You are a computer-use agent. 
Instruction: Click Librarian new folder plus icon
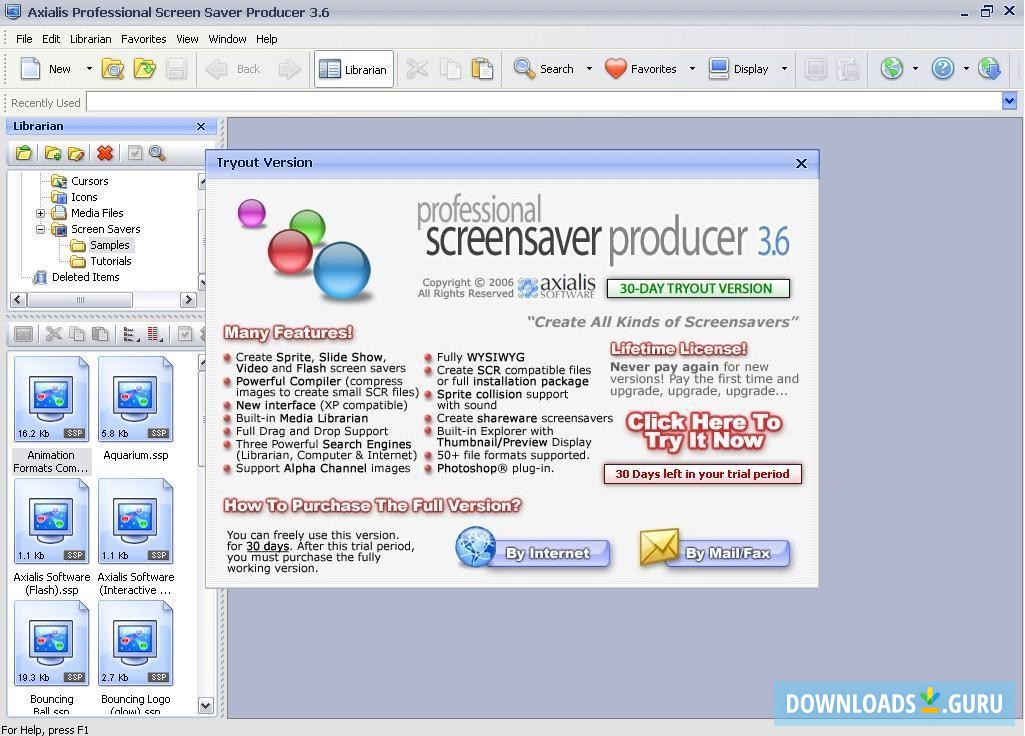tap(53, 153)
